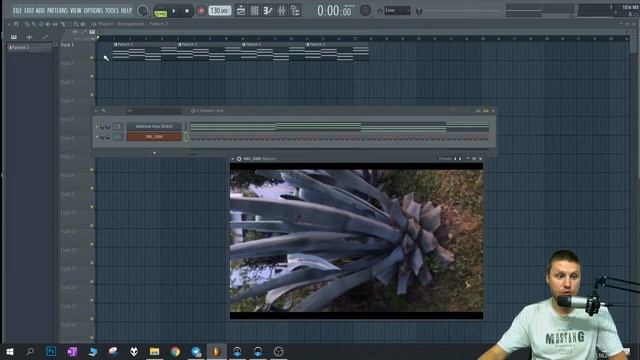Image resolution: width=640 pixels, height=360 pixels.
Task: Open the OPTIONS menu
Action: click(93, 11)
